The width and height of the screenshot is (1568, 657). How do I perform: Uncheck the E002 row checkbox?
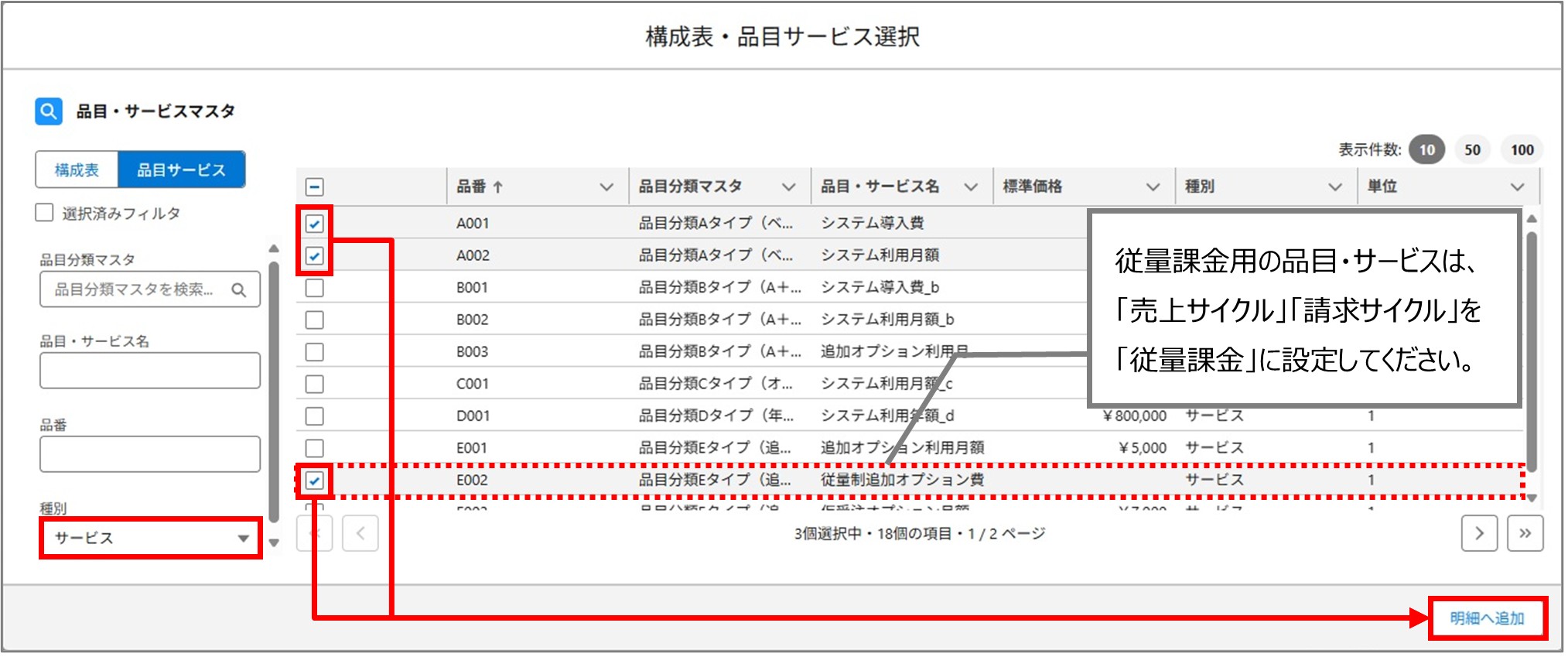[314, 481]
